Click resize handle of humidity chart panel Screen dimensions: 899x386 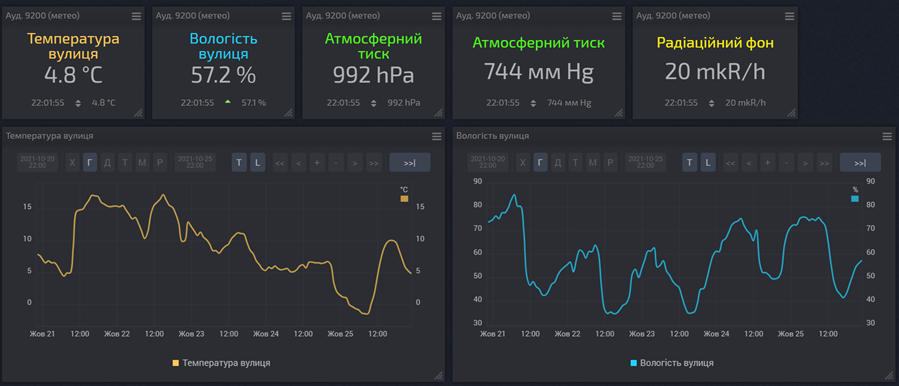(x=888, y=375)
